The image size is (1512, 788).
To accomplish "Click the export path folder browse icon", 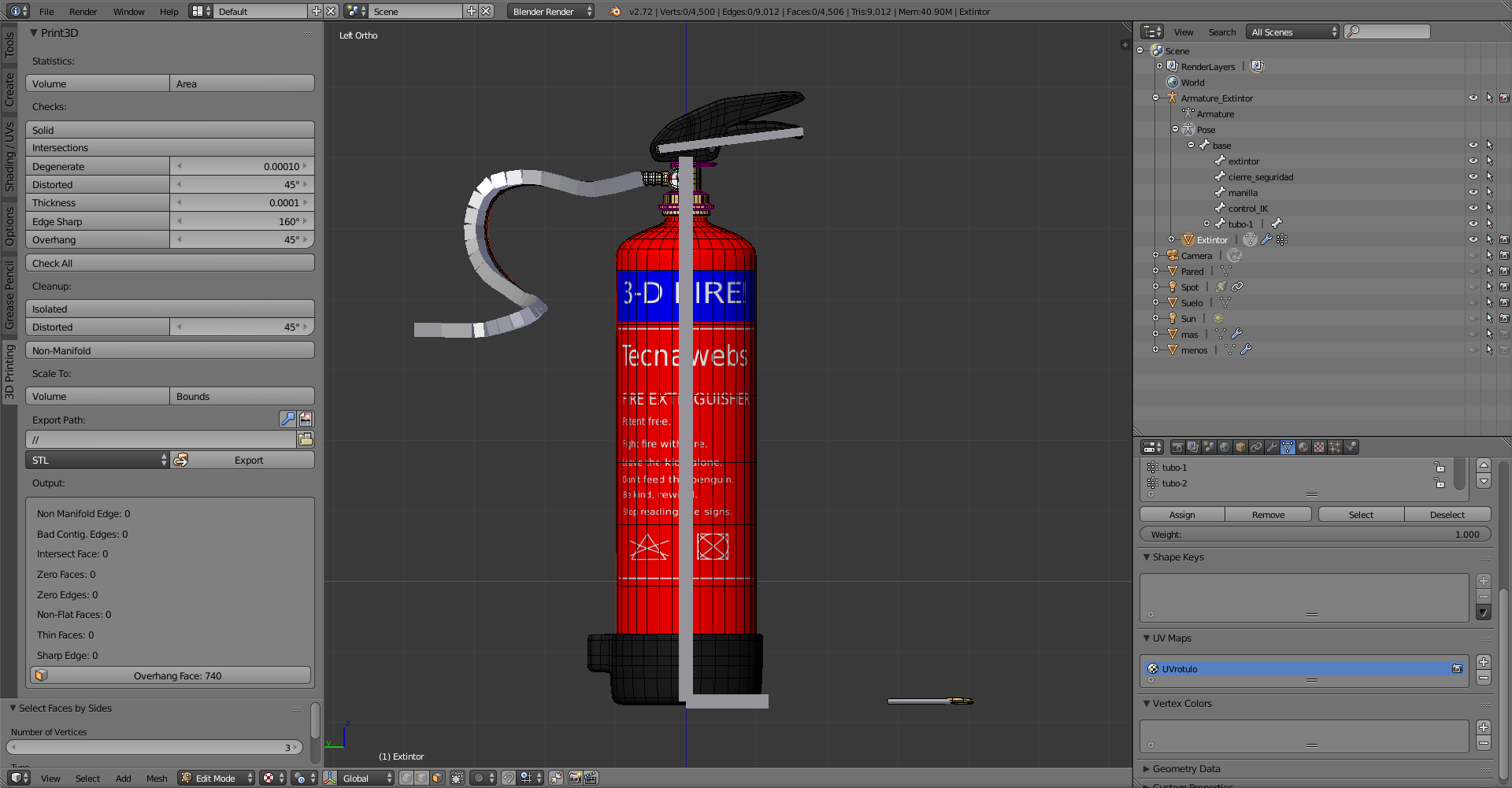I will pyautogui.click(x=306, y=439).
